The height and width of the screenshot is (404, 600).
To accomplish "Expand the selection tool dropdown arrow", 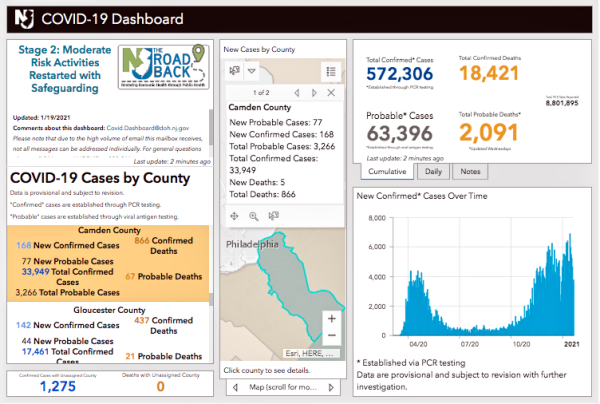I will 252,70.
